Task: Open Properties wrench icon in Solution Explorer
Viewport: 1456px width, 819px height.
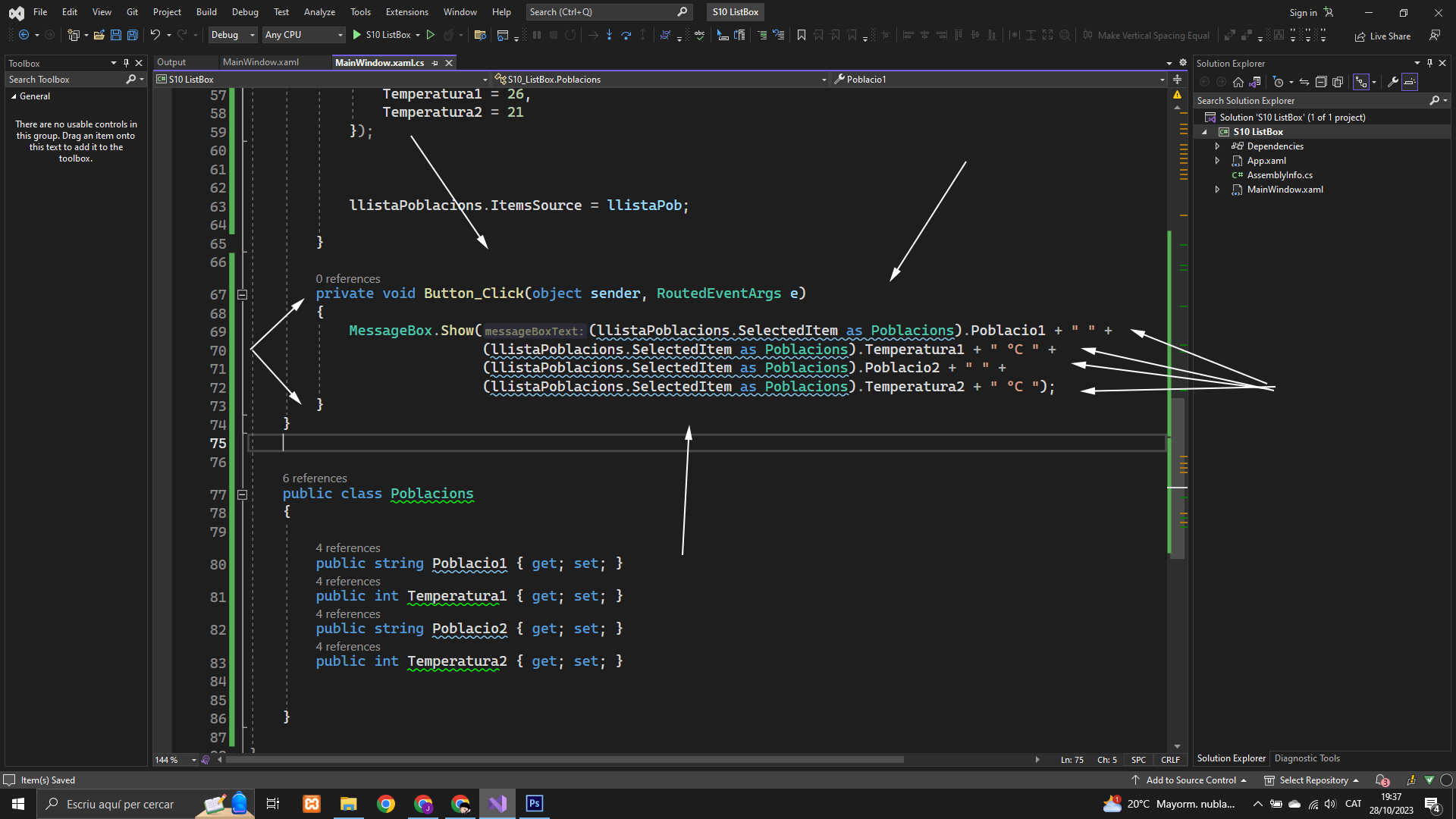Action: pos(1392,82)
